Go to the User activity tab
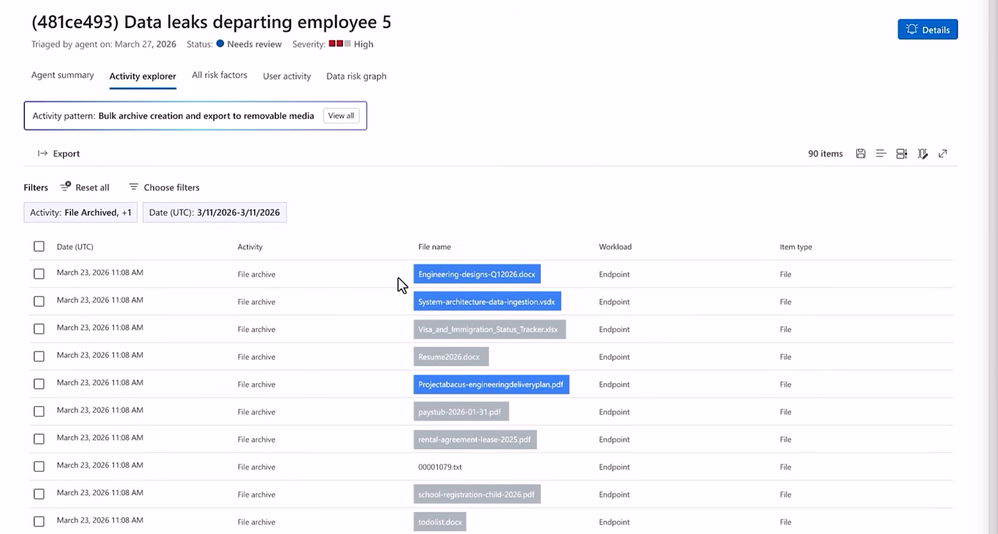This screenshot has width=998, height=534. 287,76
